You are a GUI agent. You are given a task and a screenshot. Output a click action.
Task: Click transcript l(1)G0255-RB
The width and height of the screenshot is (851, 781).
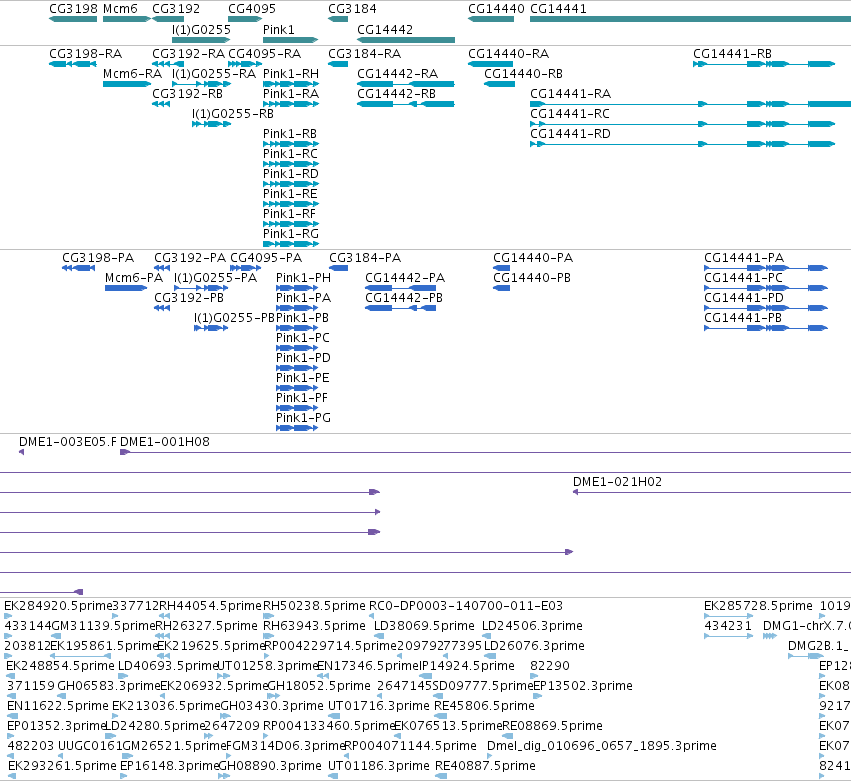tap(233, 113)
